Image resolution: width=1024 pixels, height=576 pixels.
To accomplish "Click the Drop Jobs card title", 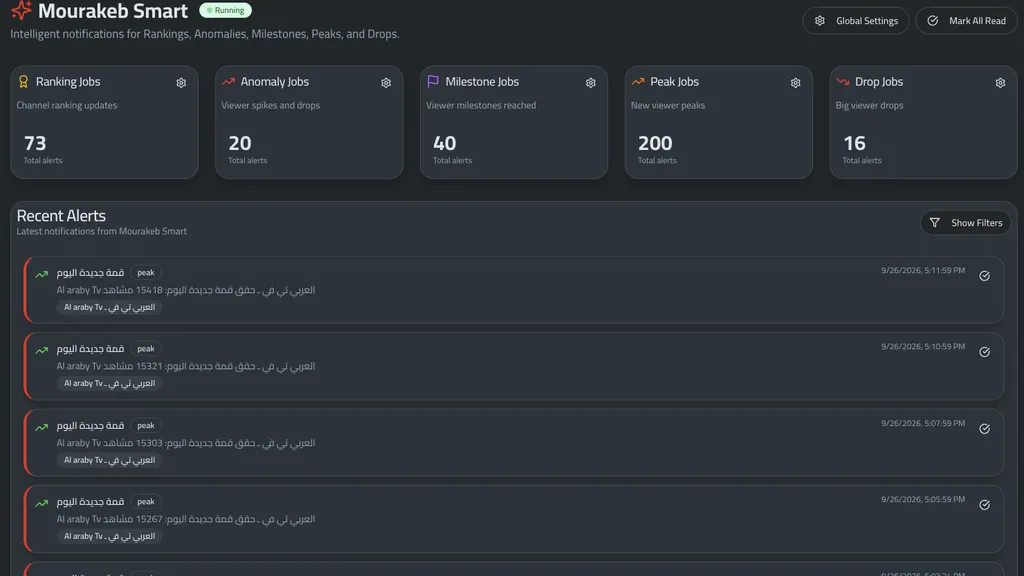I will click(878, 82).
